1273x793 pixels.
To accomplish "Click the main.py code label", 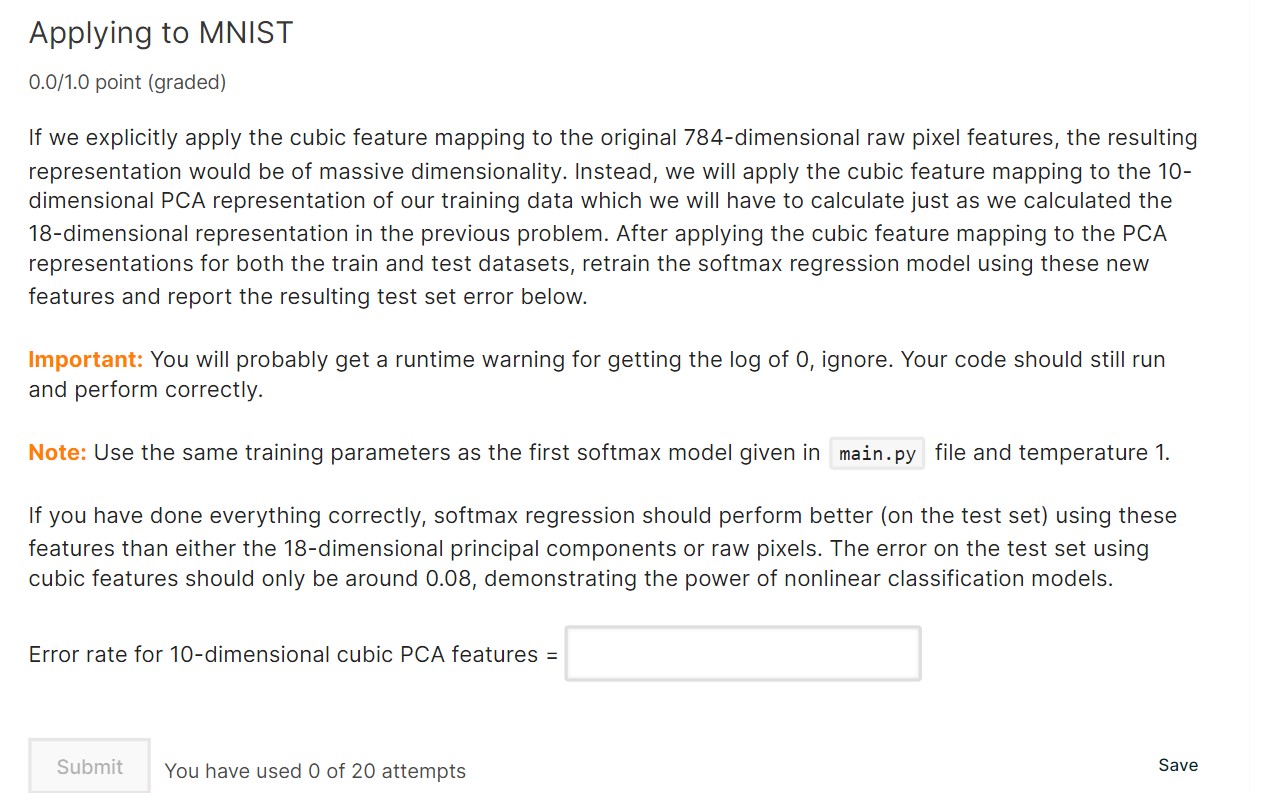I will point(875,453).
